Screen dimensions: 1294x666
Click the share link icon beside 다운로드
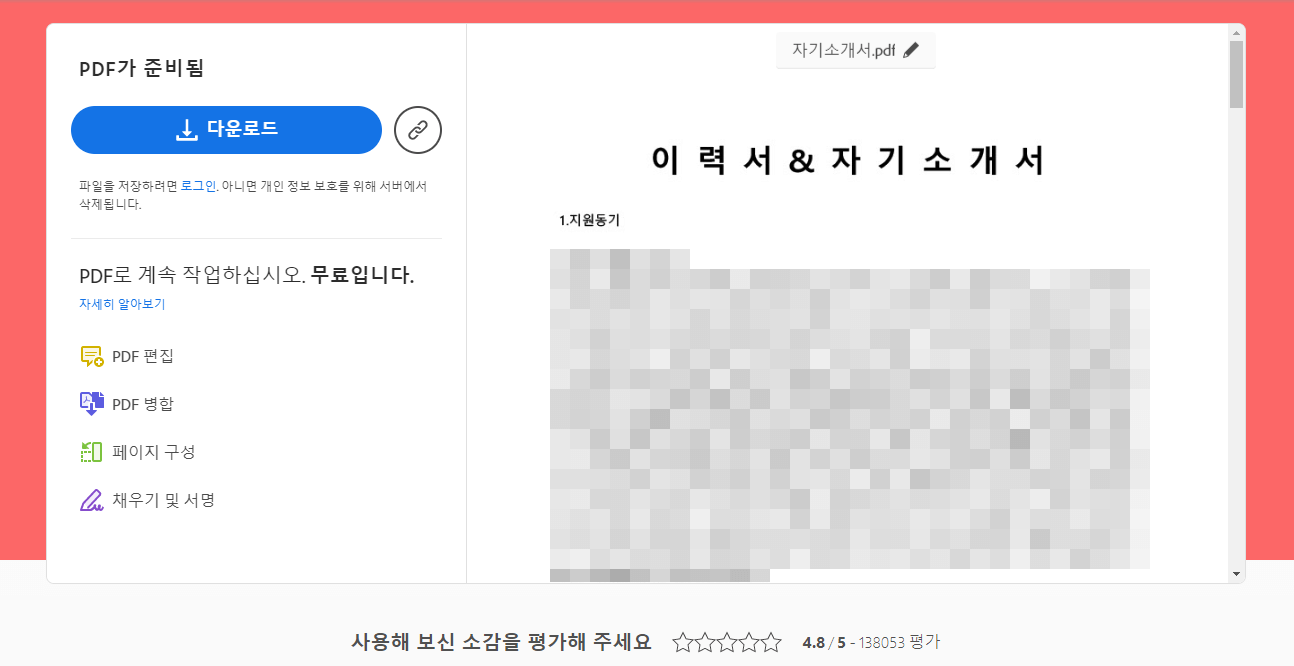(417, 130)
